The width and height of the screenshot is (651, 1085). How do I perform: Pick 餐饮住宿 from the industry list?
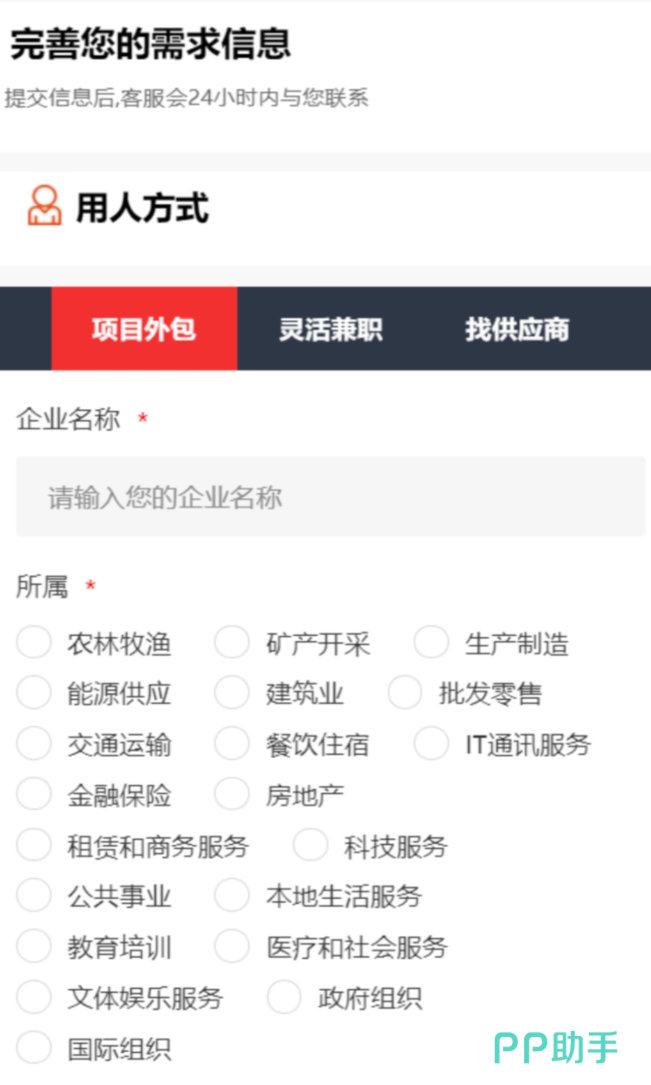(232, 744)
